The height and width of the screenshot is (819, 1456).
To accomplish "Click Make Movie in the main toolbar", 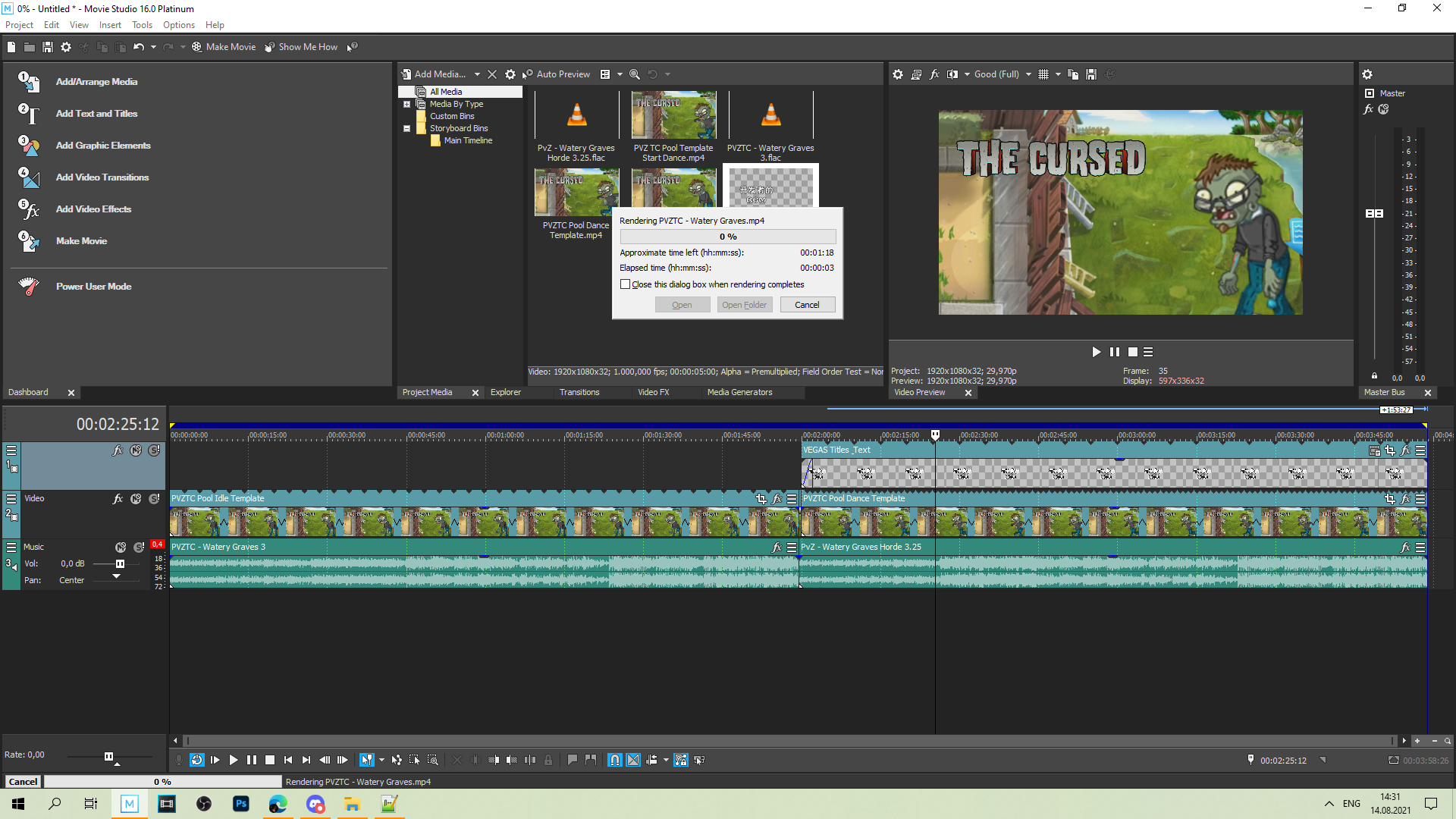I will (x=224, y=47).
